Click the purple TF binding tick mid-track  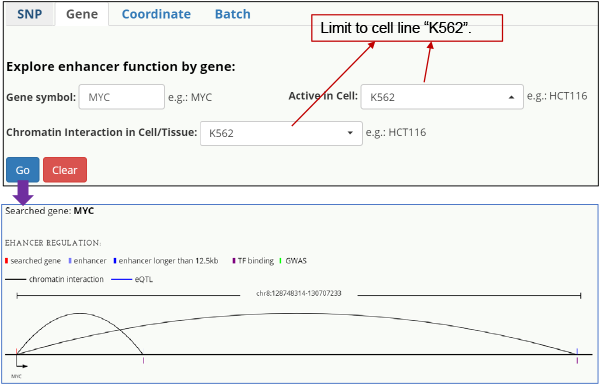143,360
